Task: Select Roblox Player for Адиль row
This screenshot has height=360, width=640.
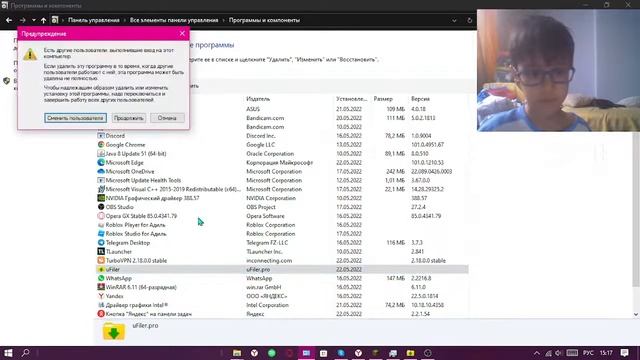Action: pos(282,225)
